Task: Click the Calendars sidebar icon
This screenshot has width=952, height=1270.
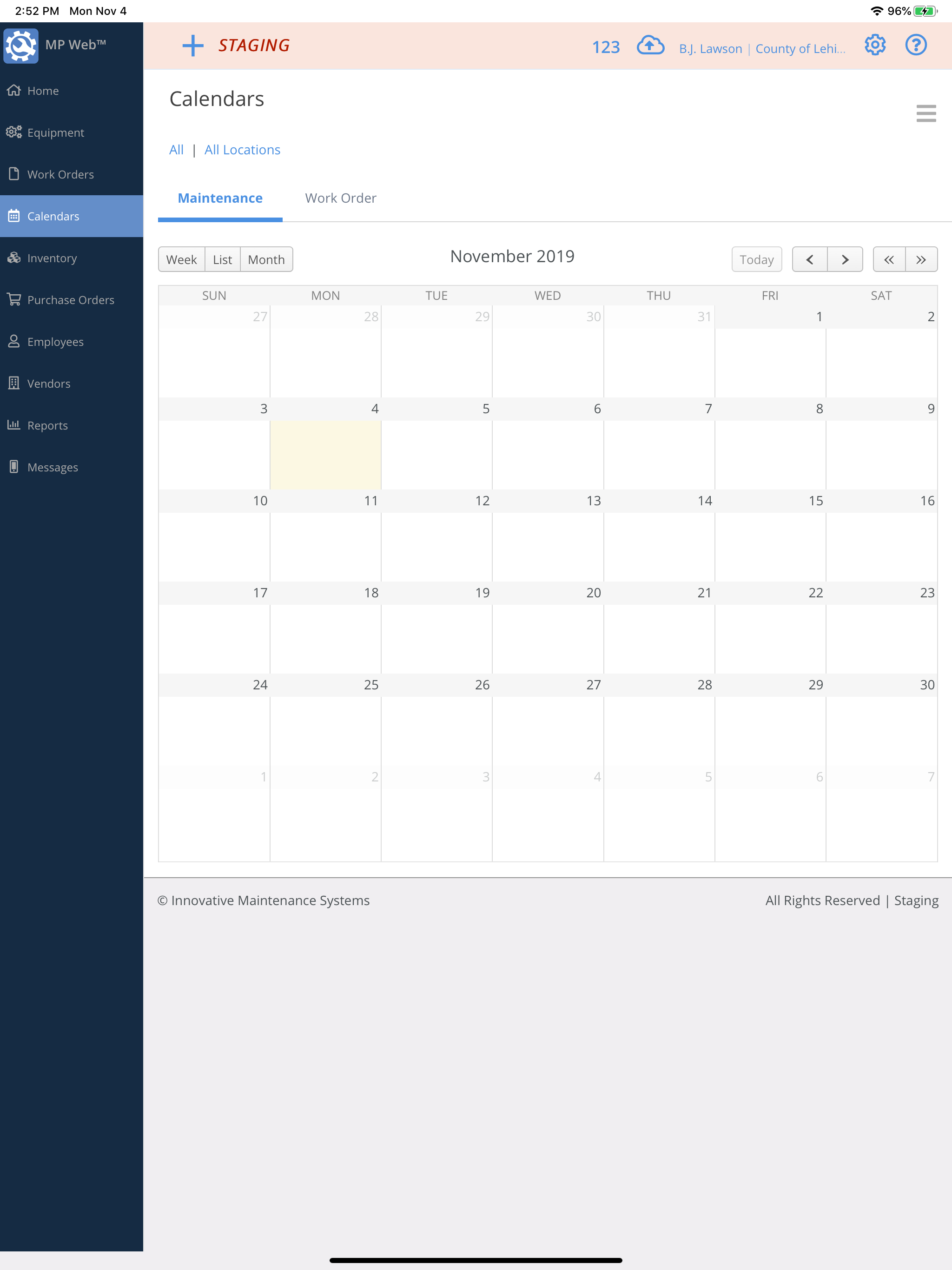Action: click(x=14, y=216)
